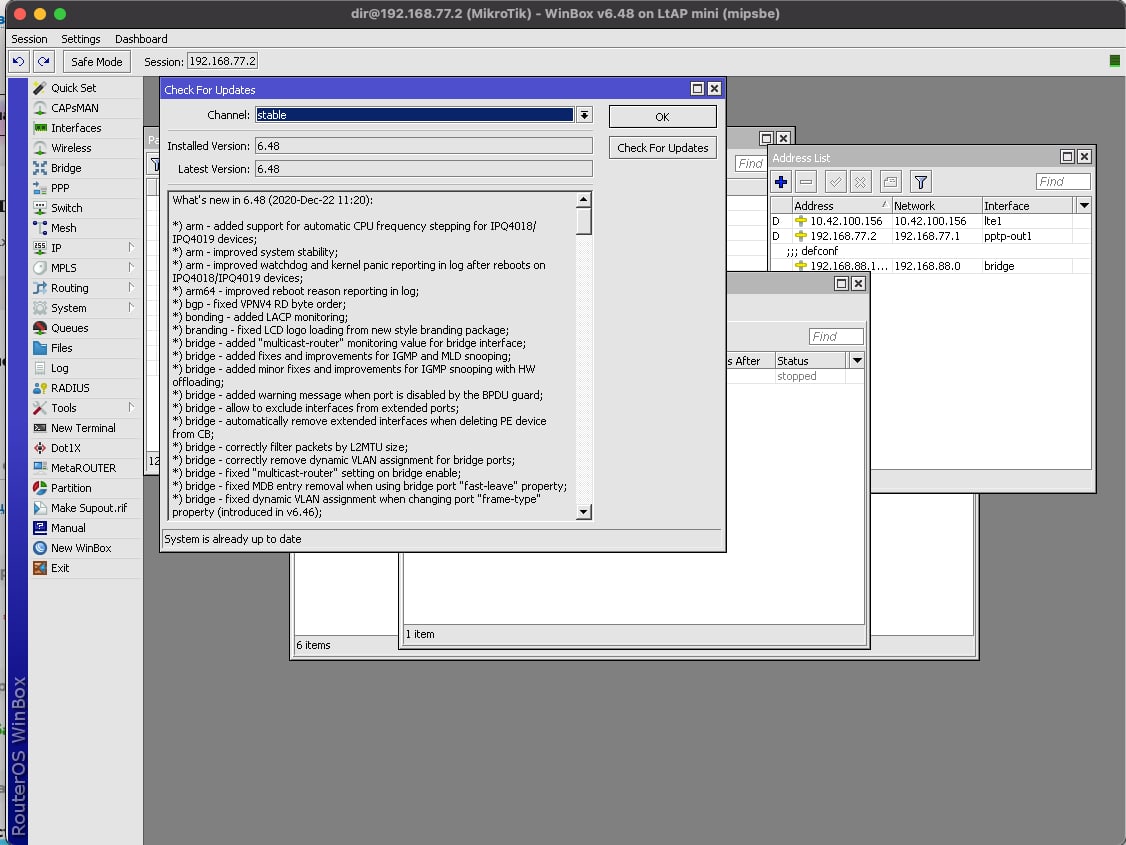Open Mesh menu entry
Viewport: 1126px width, 845px height.
click(x=63, y=228)
